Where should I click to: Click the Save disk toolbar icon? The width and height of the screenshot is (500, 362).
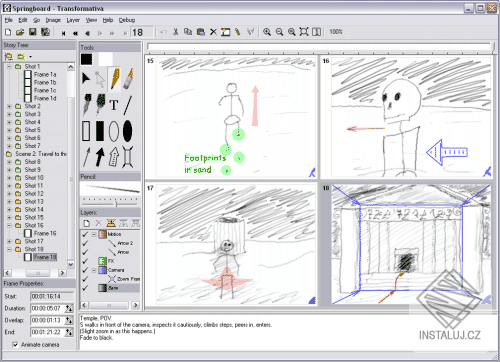[32, 32]
